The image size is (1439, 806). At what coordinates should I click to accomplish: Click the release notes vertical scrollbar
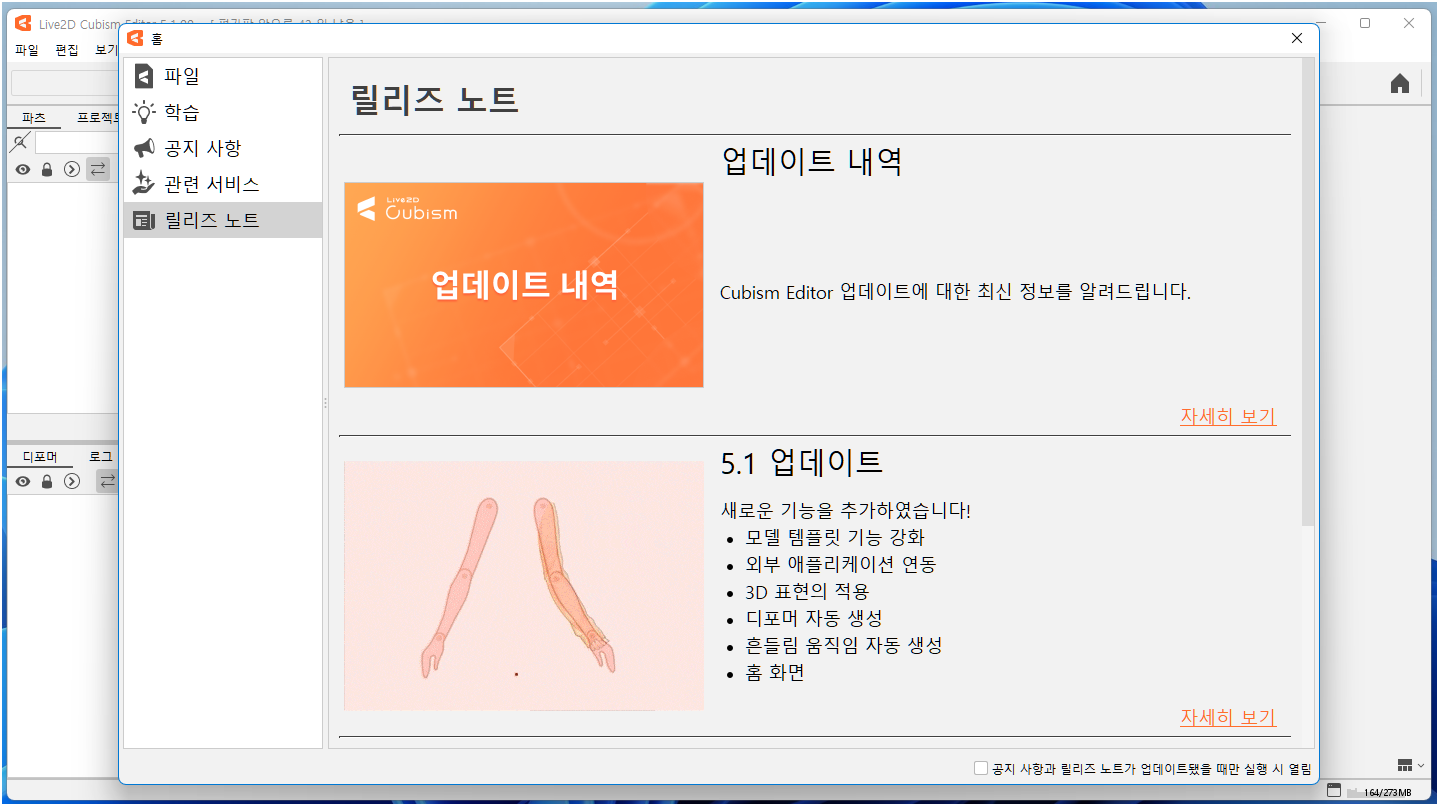click(x=1308, y=292)
